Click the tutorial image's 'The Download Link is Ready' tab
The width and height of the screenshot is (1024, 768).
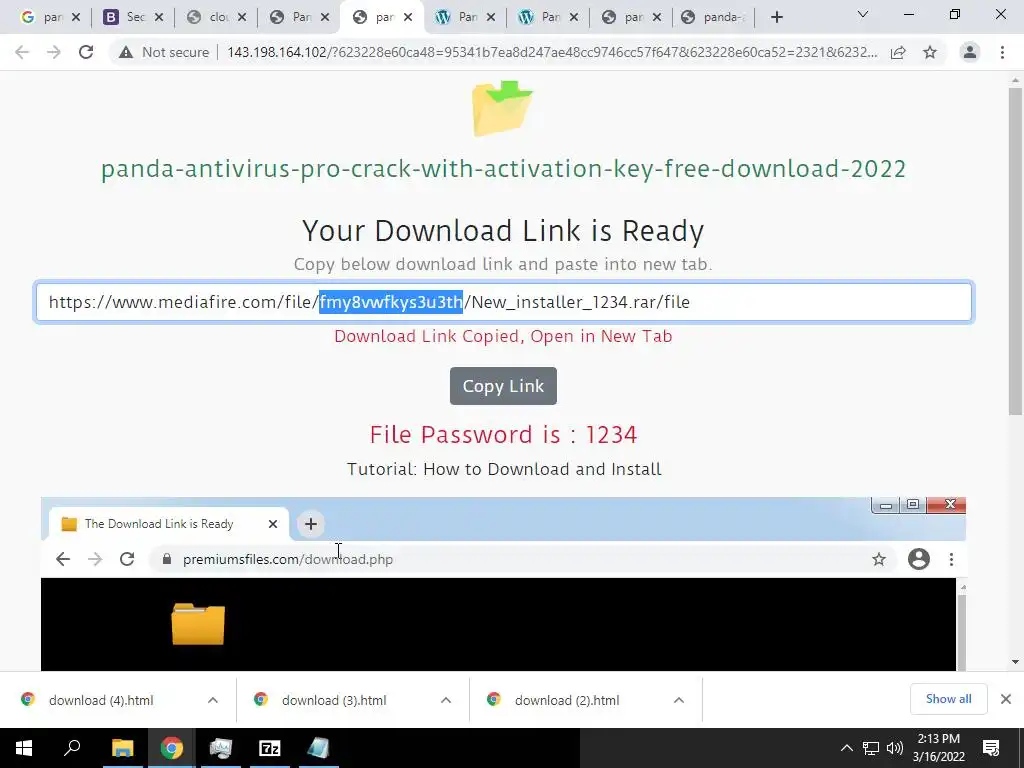(x=168, y=524)
